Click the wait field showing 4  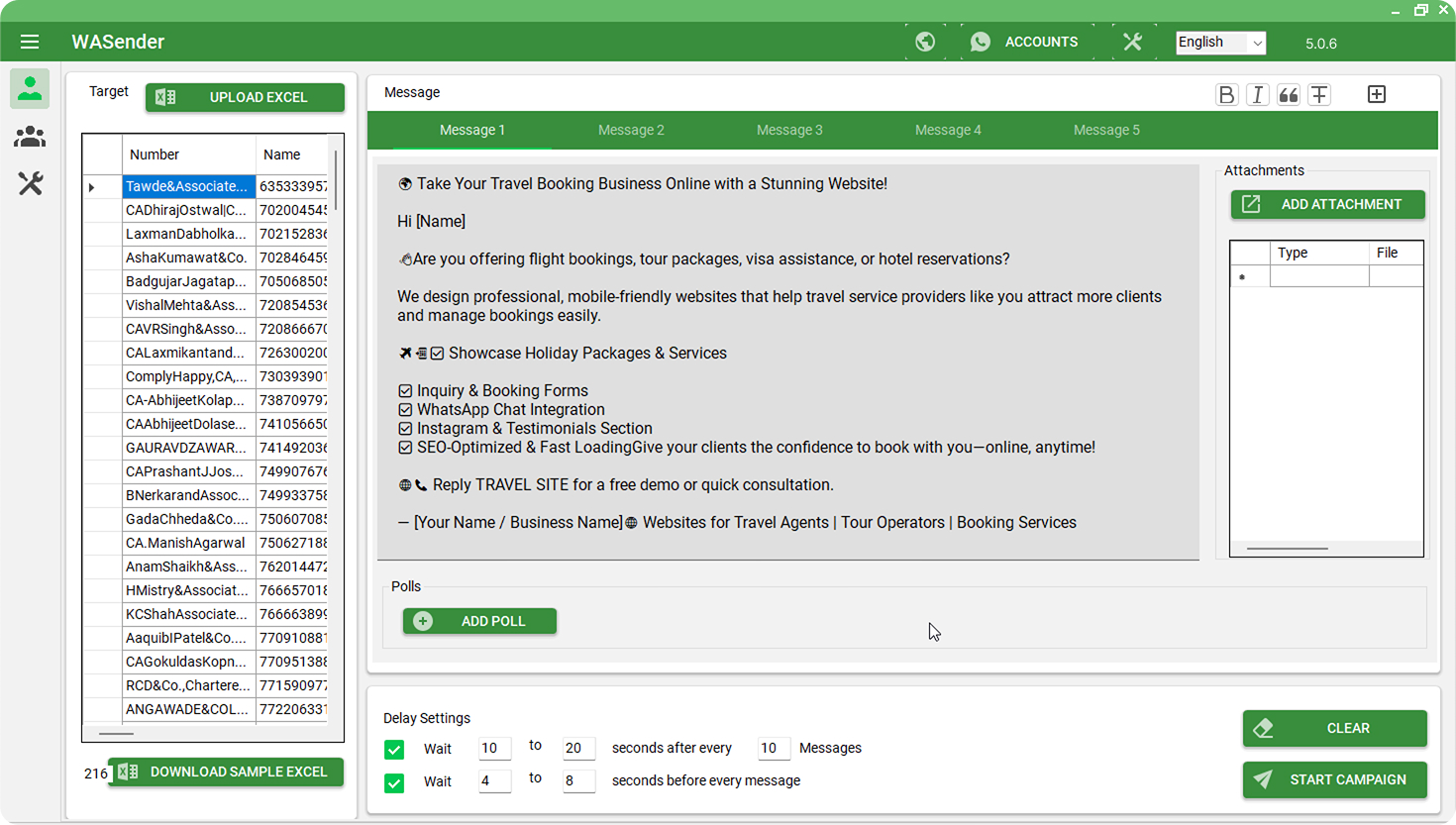coord(494,781)
